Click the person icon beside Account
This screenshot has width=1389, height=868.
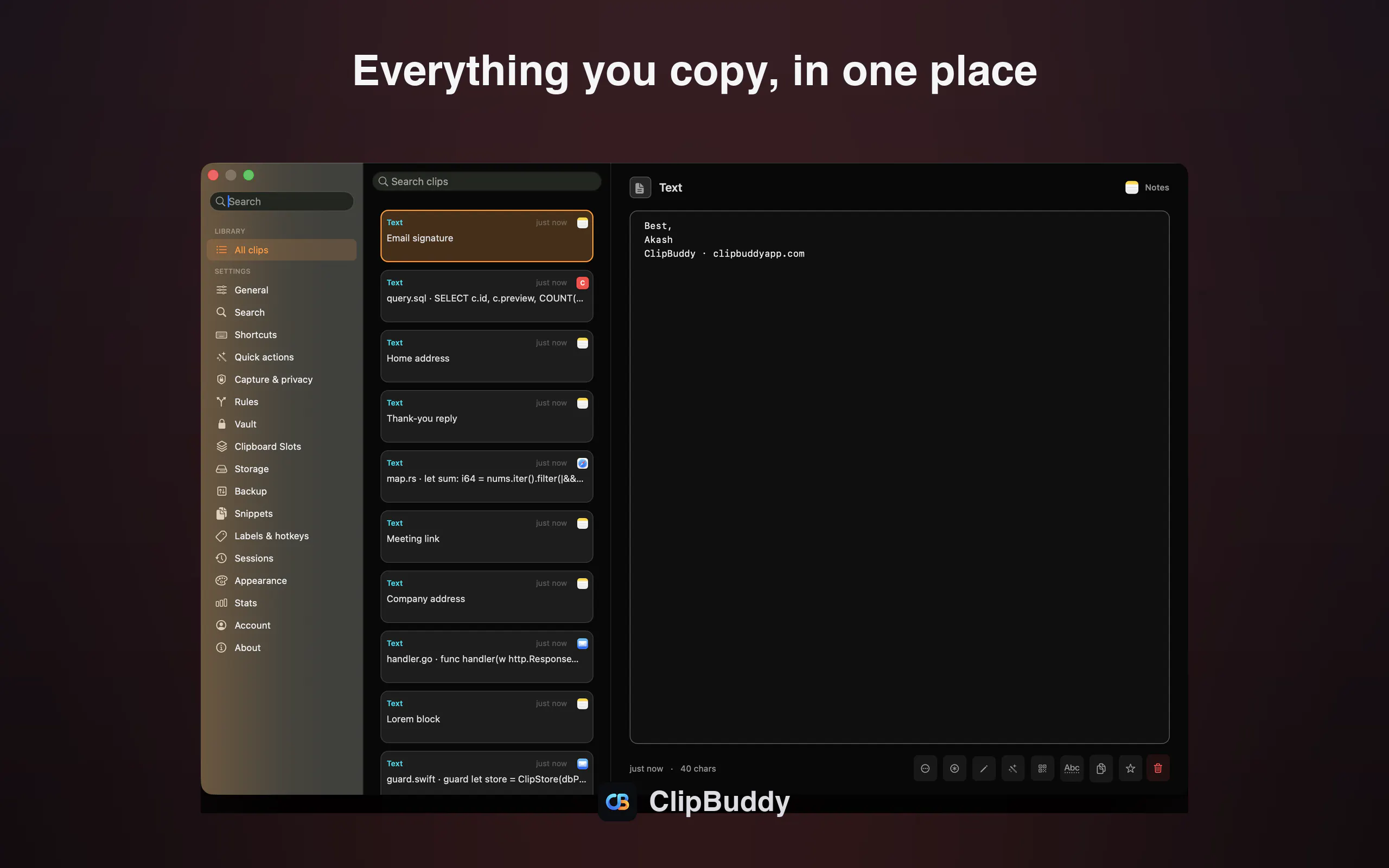(x=221, y=625)
